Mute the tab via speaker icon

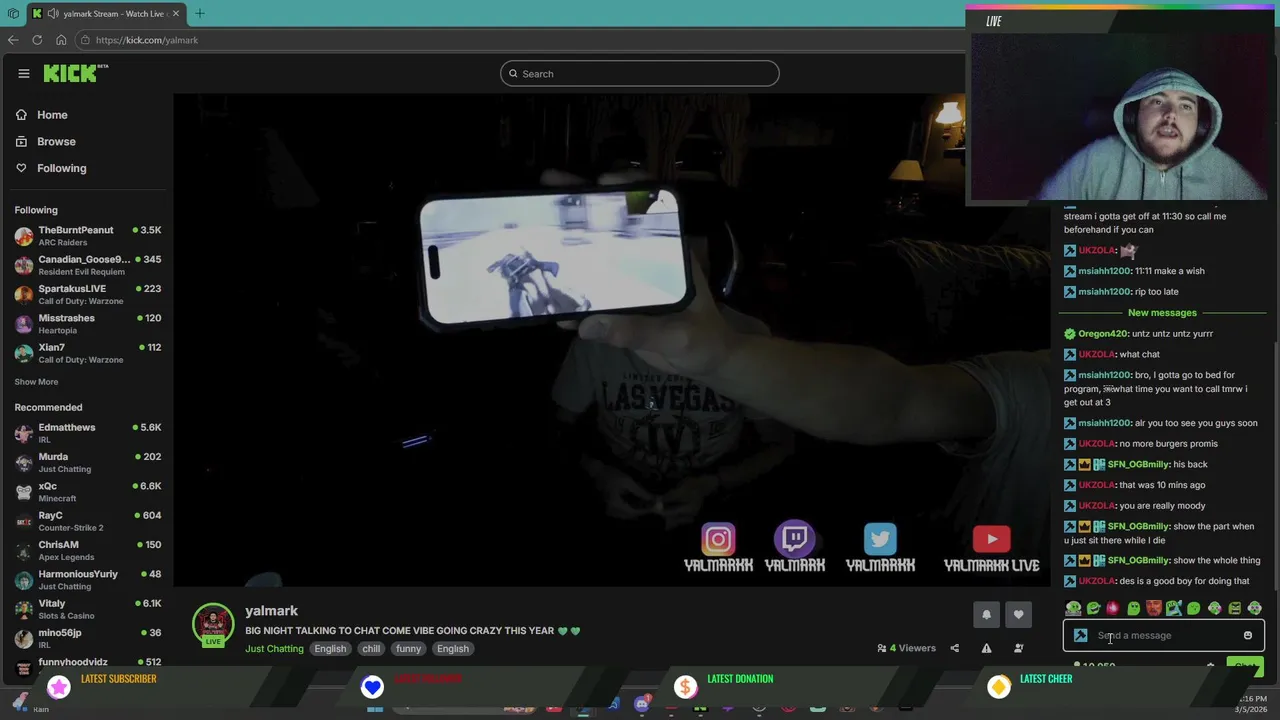[52, 13]
